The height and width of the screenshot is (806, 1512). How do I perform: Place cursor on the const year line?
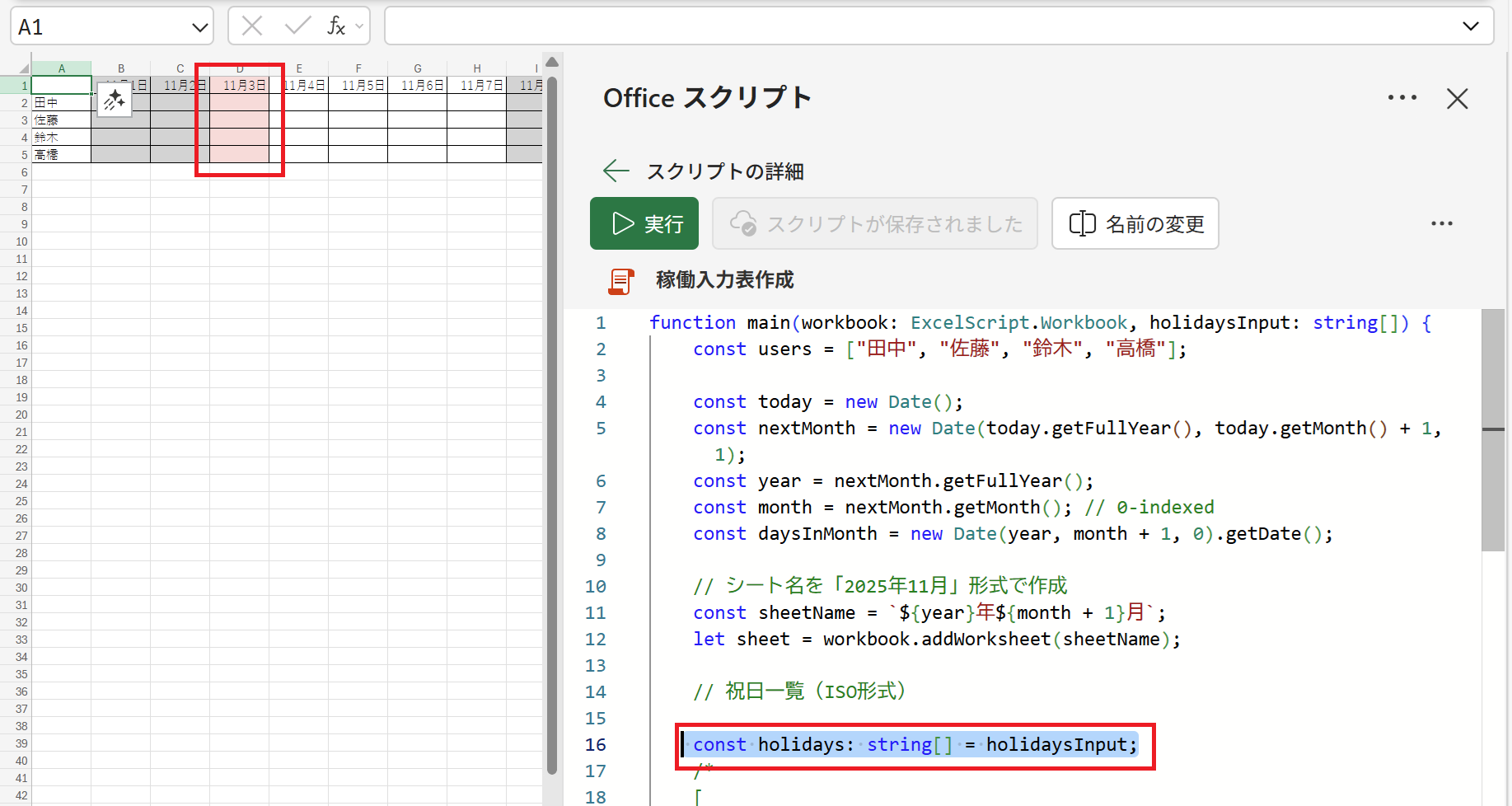[x=893, y=480]
